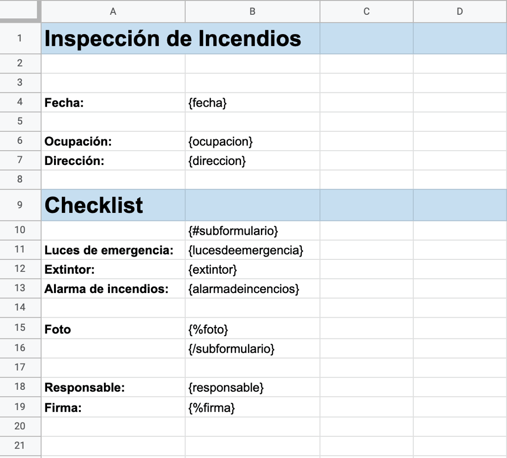The image size is (507, 458).
Task: Select the {responsable} placeholder cell
Action: click(252, 387)
